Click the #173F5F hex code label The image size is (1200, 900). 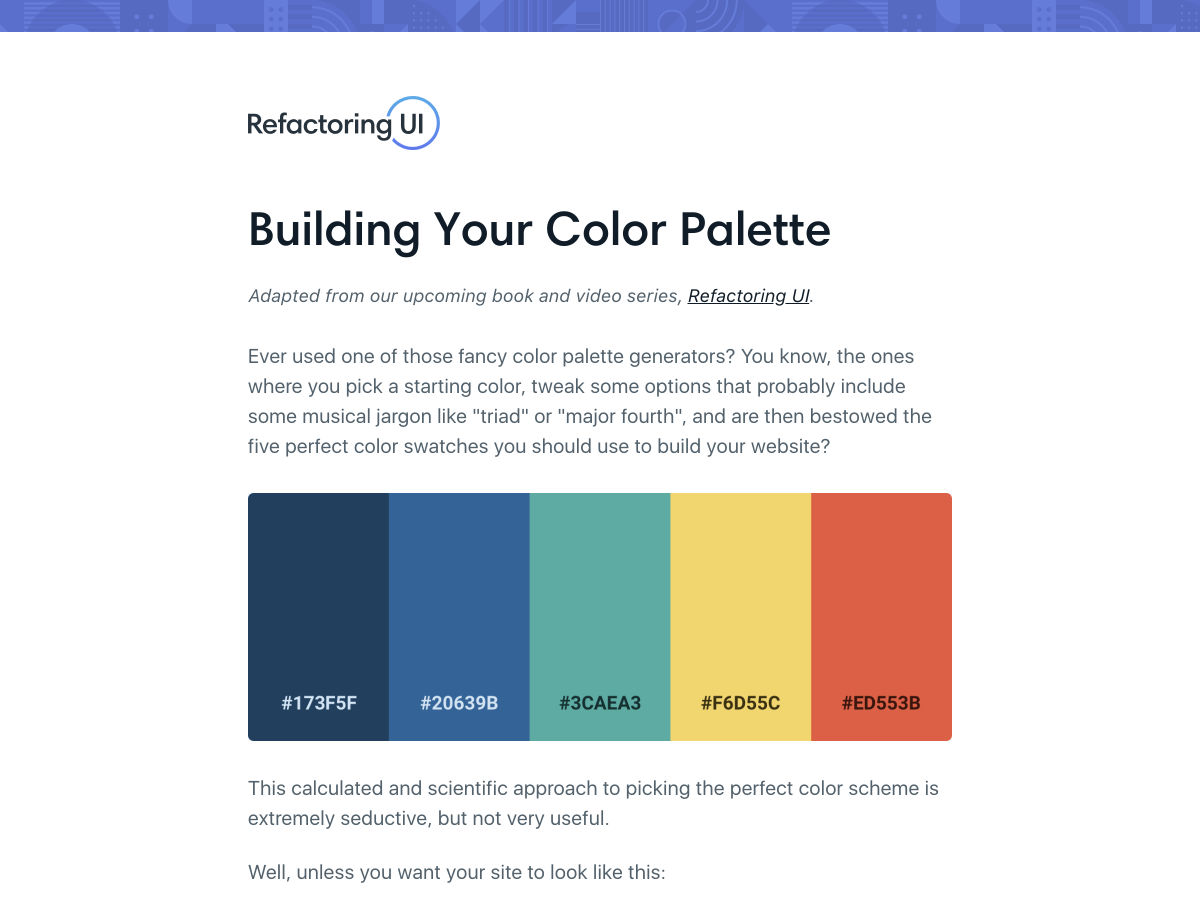click(x=319, y=703)
